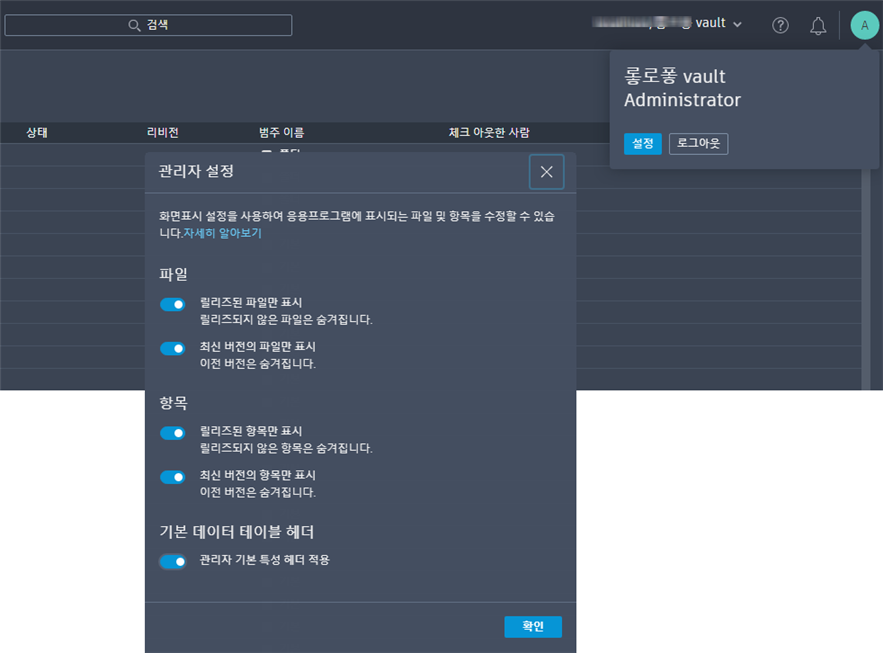Viewport: 883px width, 653px height.
Task: Click the 로그아웃 button
Action: [x=698, y=144]
